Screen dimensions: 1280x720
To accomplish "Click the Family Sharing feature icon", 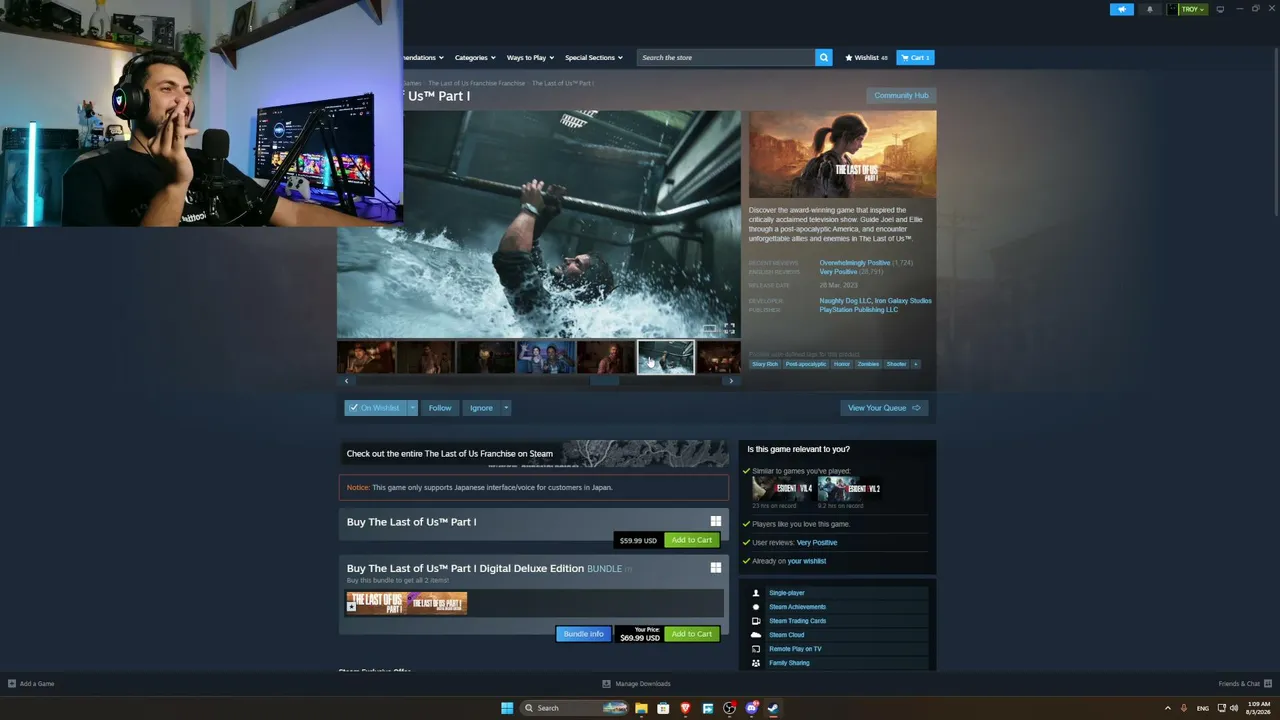I will point(756,663).
